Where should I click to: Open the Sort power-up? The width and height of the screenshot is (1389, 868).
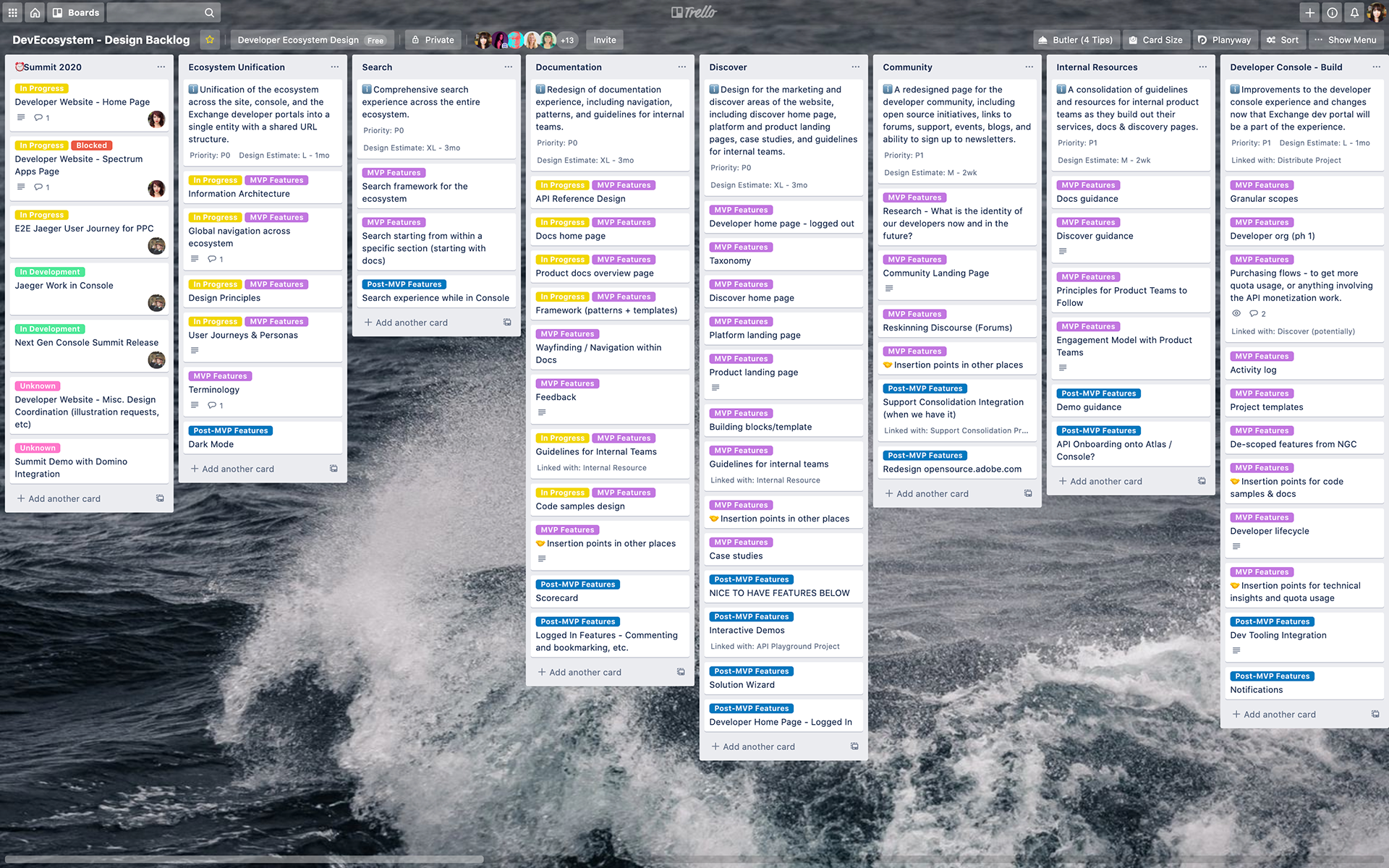coord(1283,40)
